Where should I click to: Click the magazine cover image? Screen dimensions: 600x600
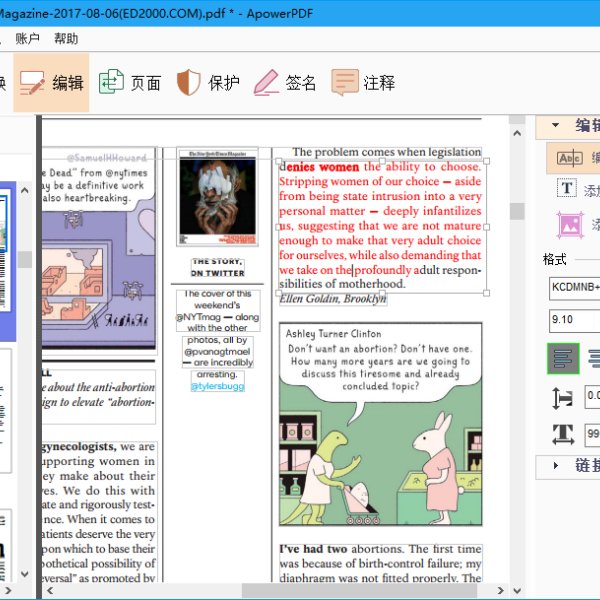click(x=217, y=197)
